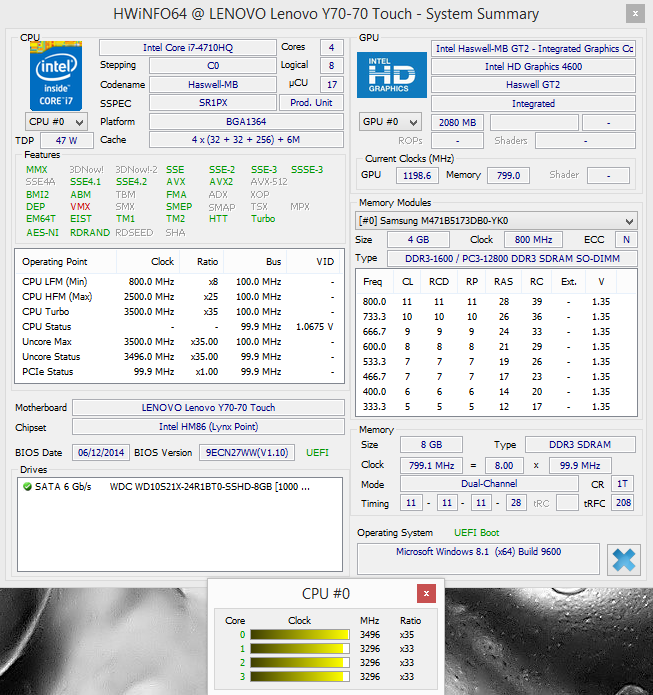653x695 pixels.
Task: Click the motherboard LENOVO Lenovo Y70-70 Touch field
Action: click(208, 407)
